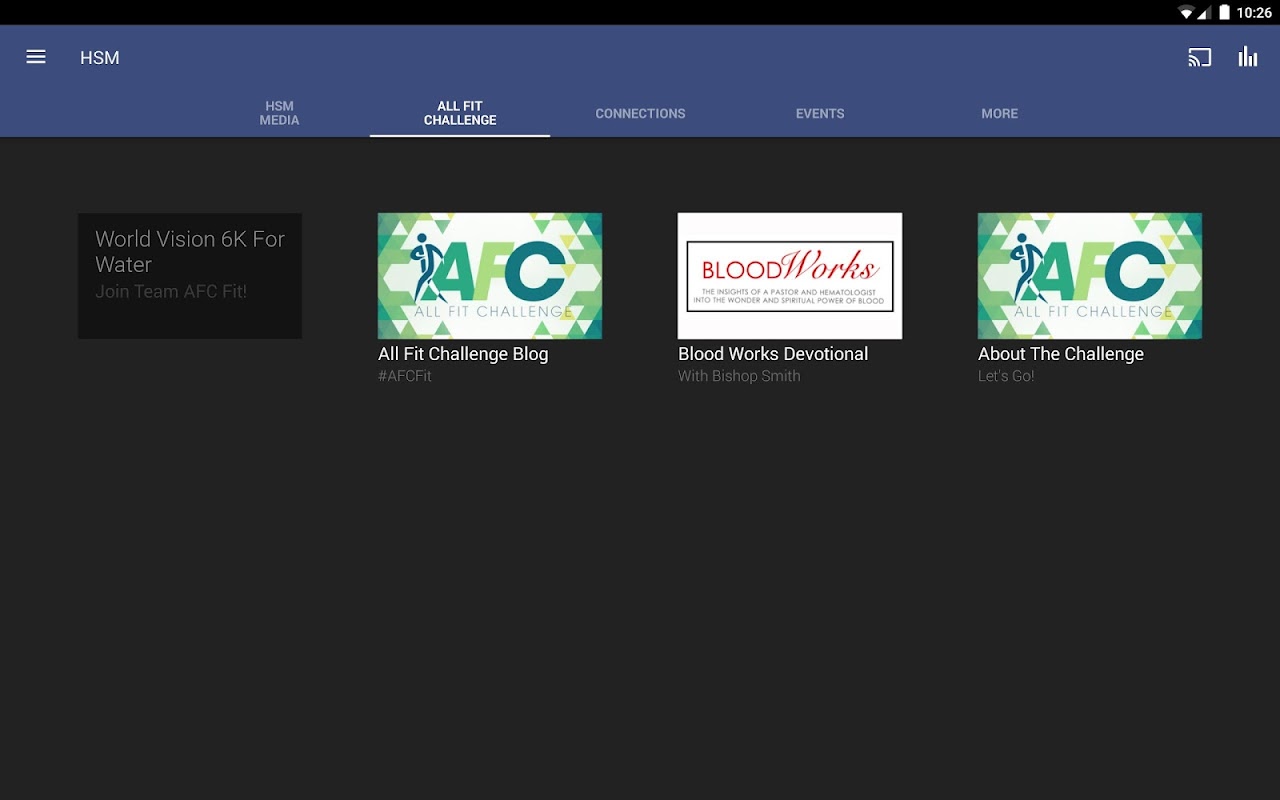Screen dimensions: 1280x800
Task: Go to the Events tab
Action: pos(820,113)
